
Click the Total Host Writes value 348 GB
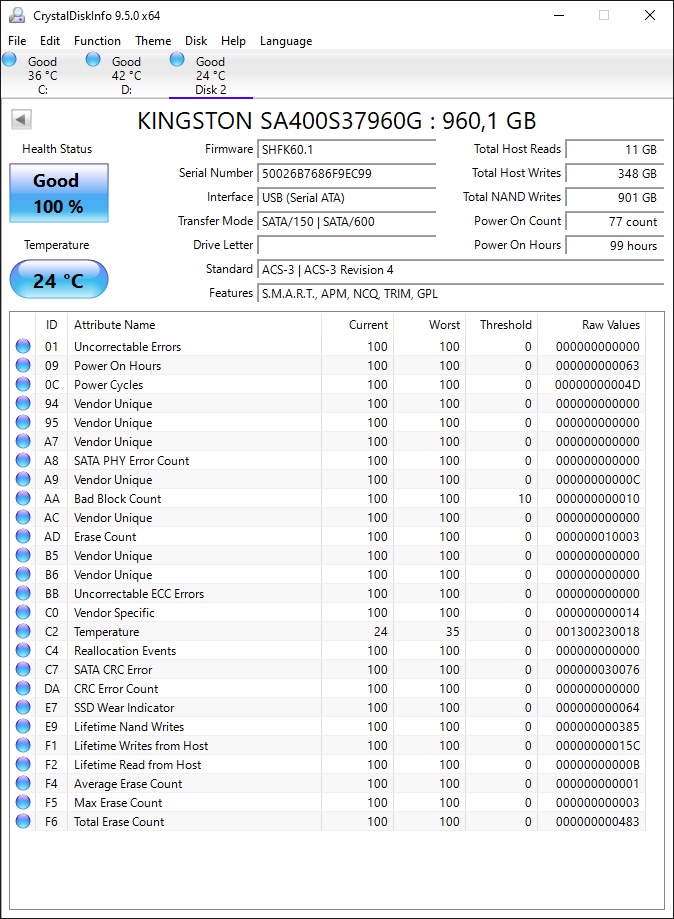(615, 173)
